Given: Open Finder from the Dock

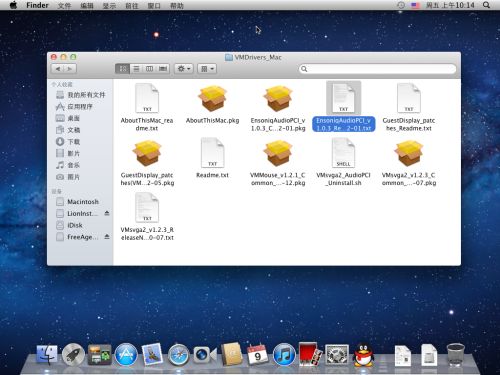Looking at the screenshot, I should coord(47,354).
